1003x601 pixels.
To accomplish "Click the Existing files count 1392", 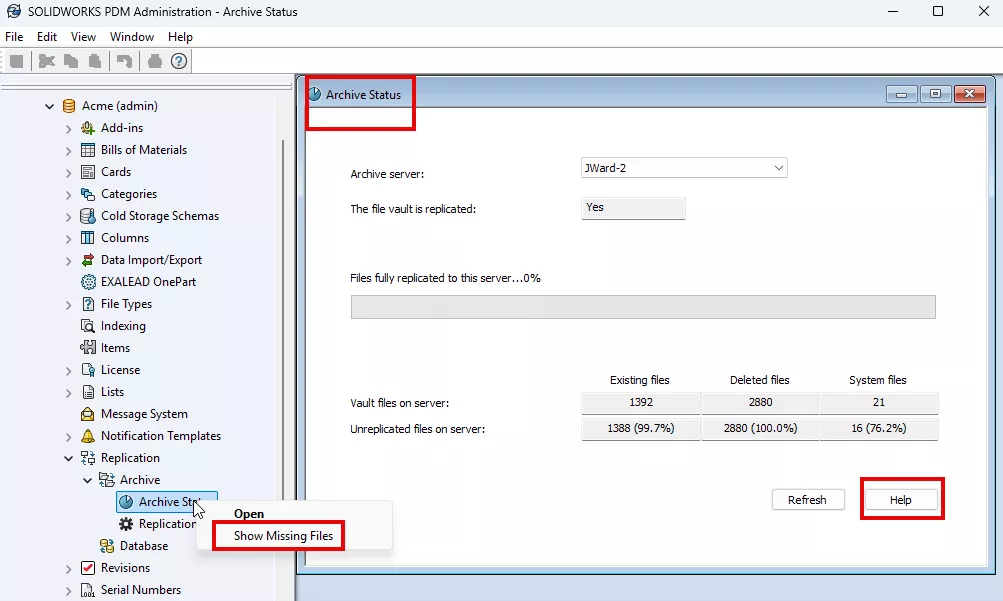I will point(641,403).
